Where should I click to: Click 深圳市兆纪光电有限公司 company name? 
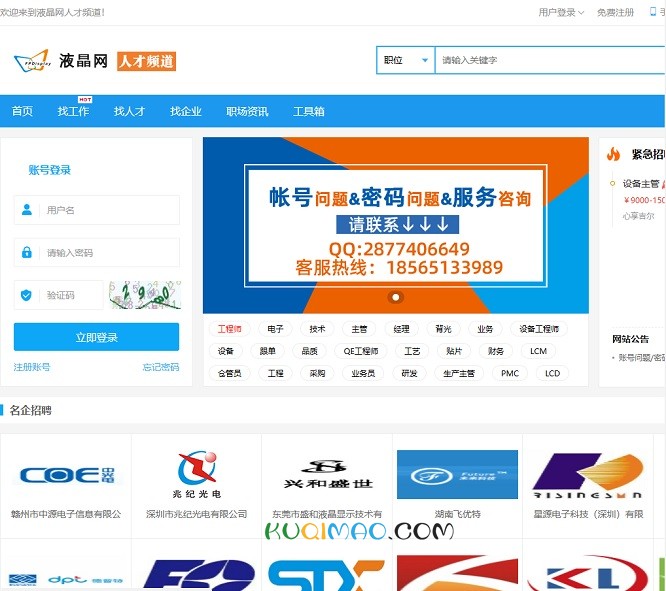197,514
